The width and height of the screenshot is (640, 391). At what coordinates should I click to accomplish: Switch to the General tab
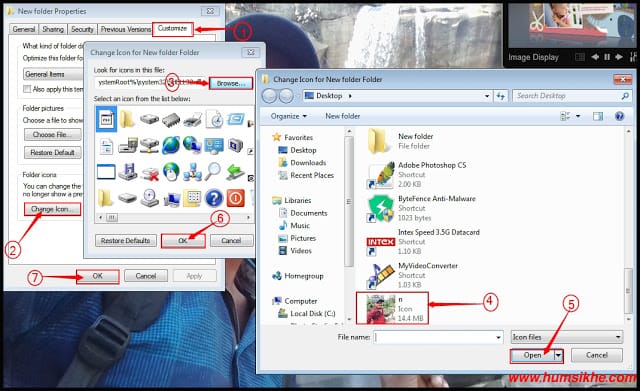(24, 29)
